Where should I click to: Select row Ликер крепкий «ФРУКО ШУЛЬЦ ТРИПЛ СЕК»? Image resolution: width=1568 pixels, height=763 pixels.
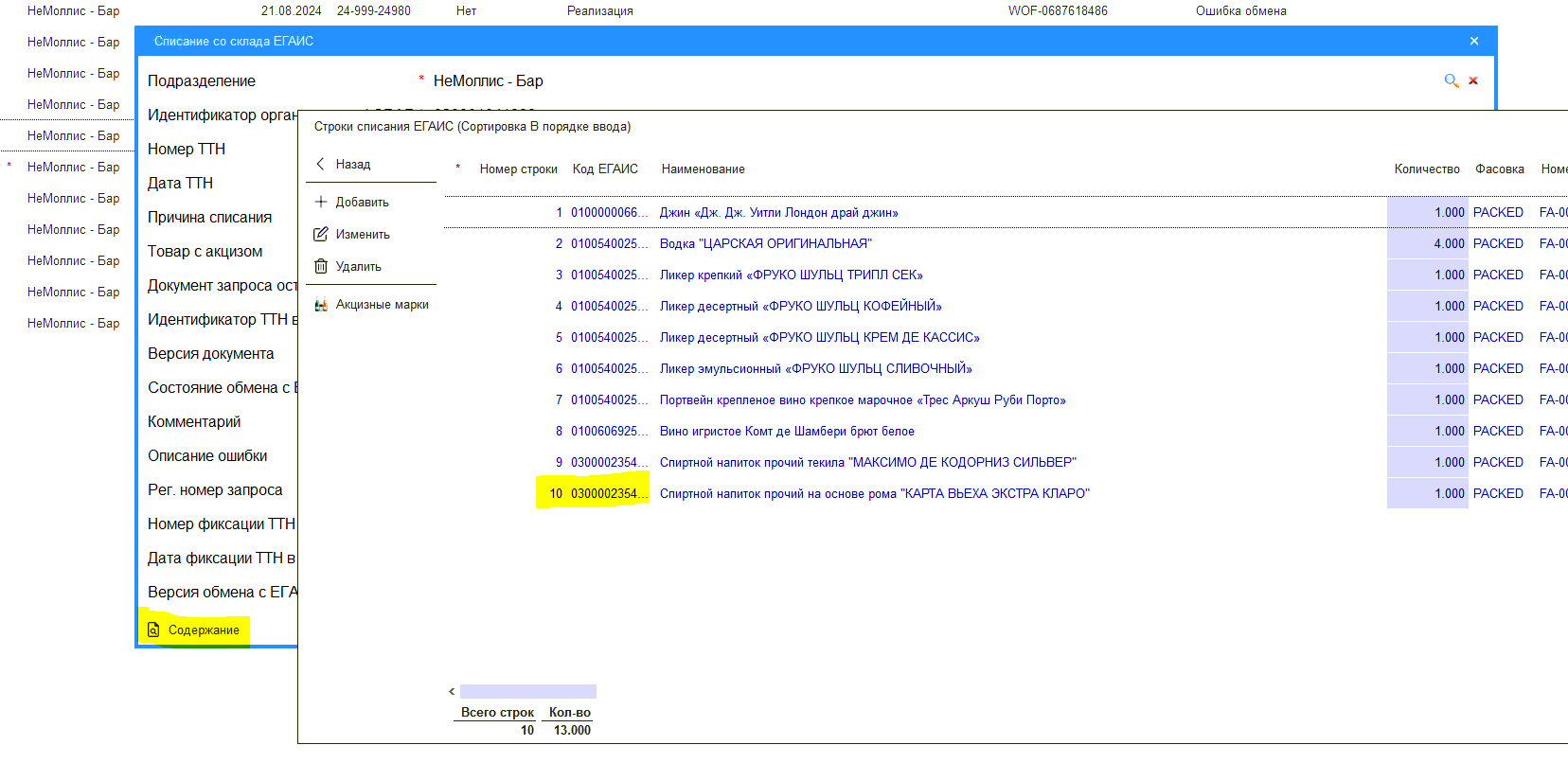[1006, 275]
